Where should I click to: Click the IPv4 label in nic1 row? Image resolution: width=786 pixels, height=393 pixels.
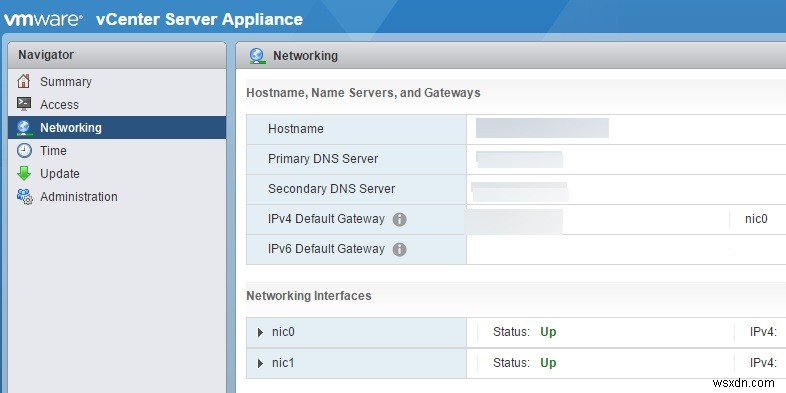coord(763,363)
